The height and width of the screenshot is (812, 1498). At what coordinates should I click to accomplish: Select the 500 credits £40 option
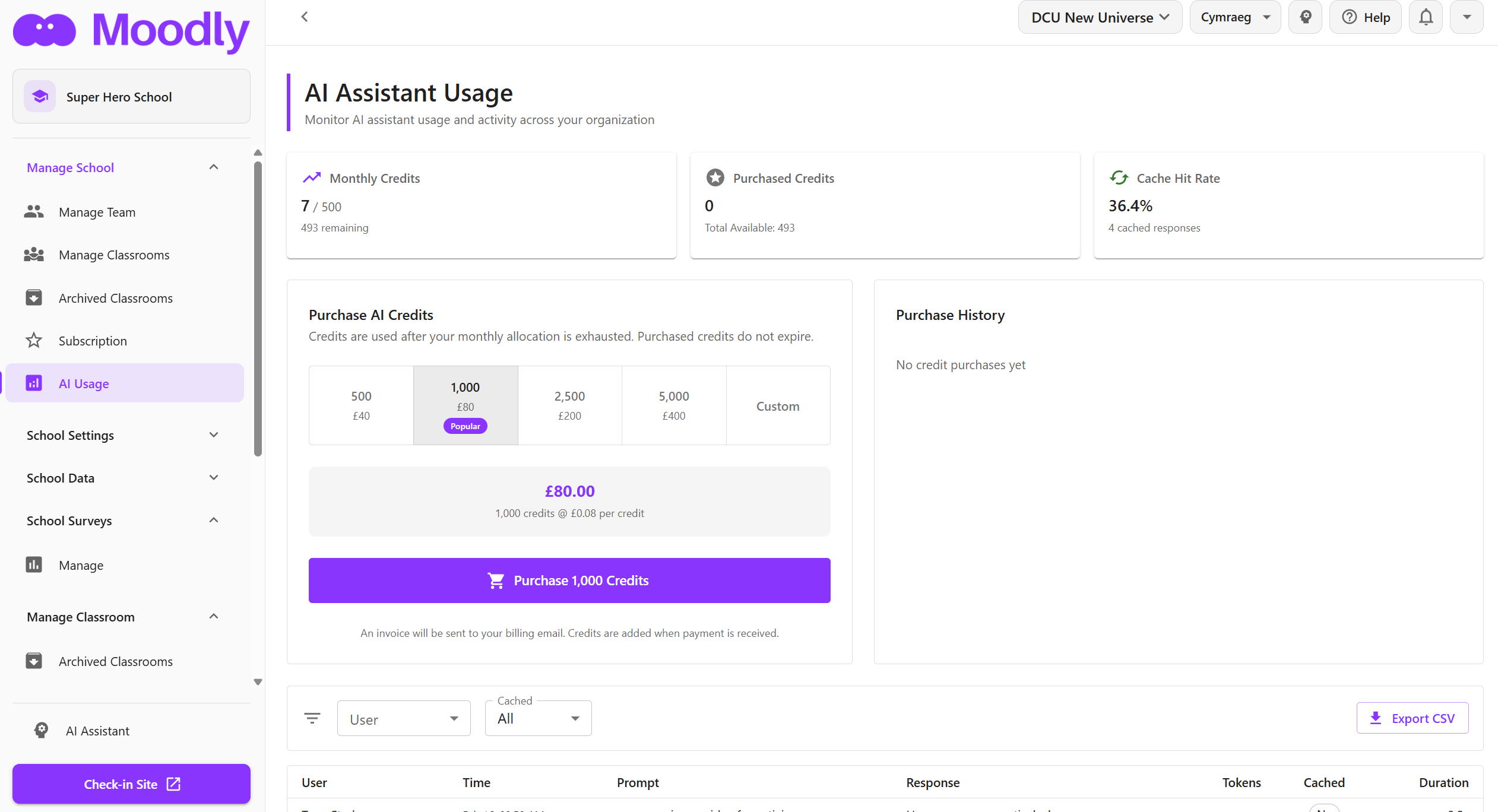pos(361,405)
